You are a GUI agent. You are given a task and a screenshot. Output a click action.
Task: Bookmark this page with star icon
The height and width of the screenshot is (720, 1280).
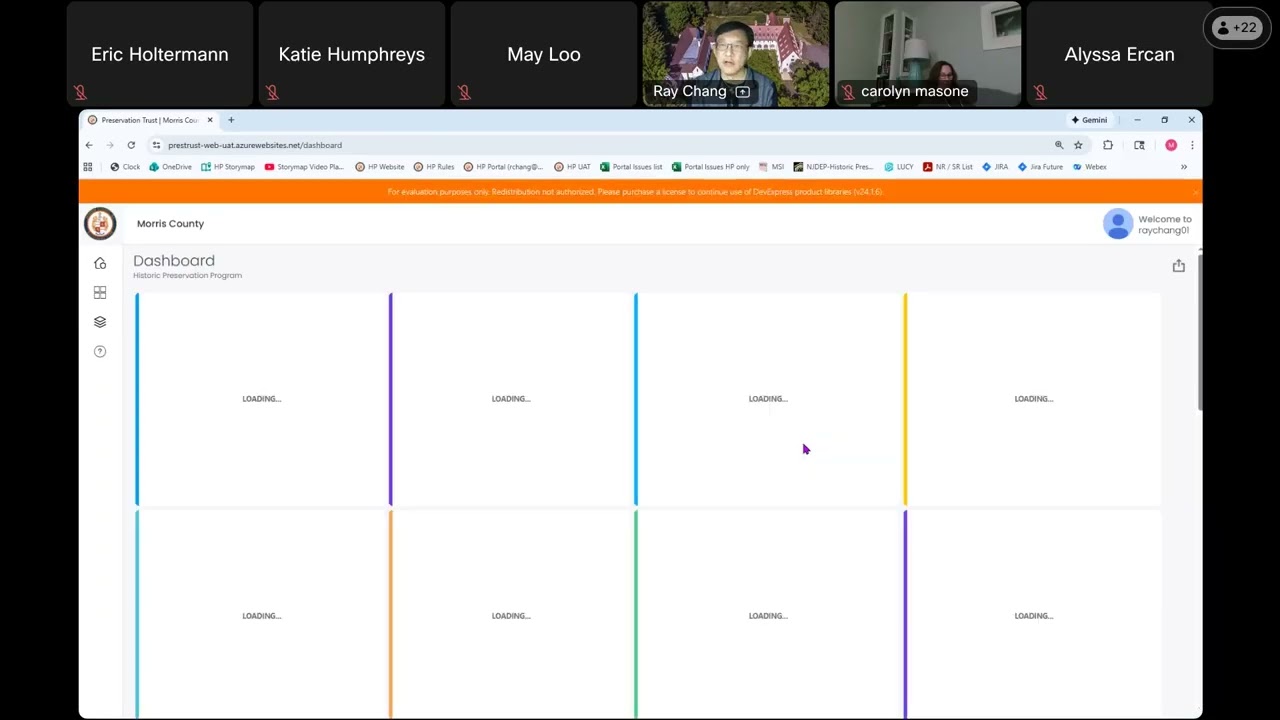tap(1078, 145)
